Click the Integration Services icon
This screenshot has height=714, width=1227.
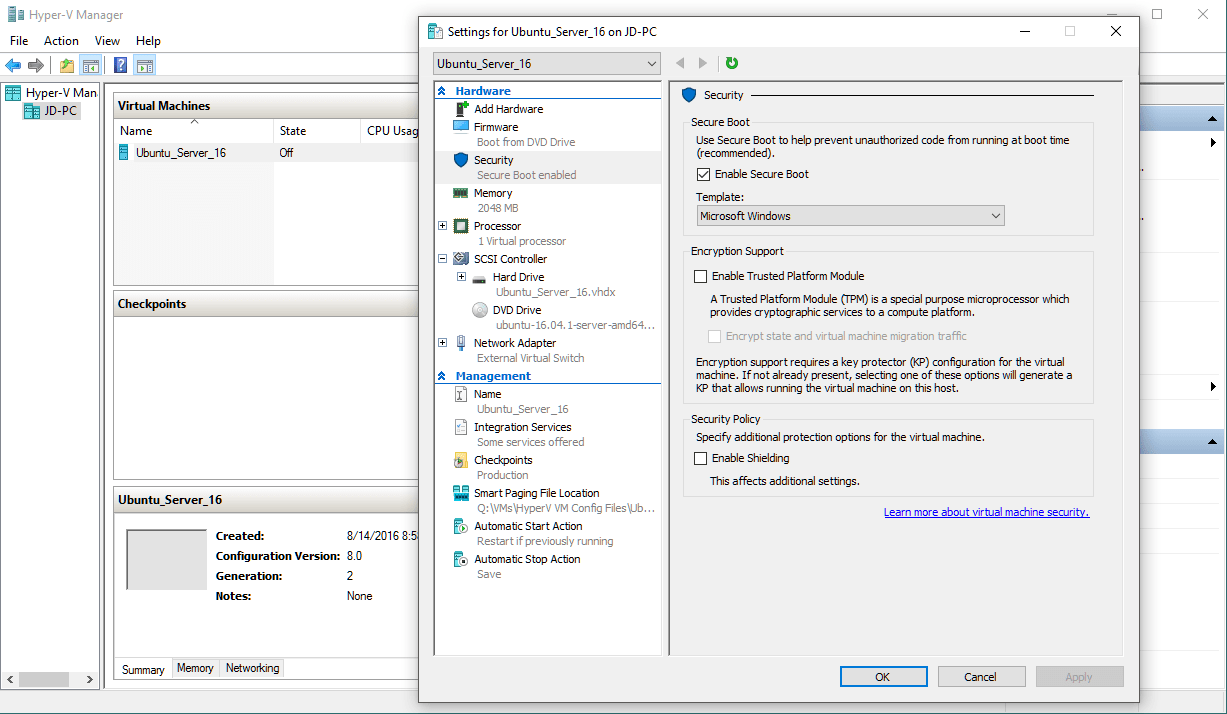(x=461, y=427)
